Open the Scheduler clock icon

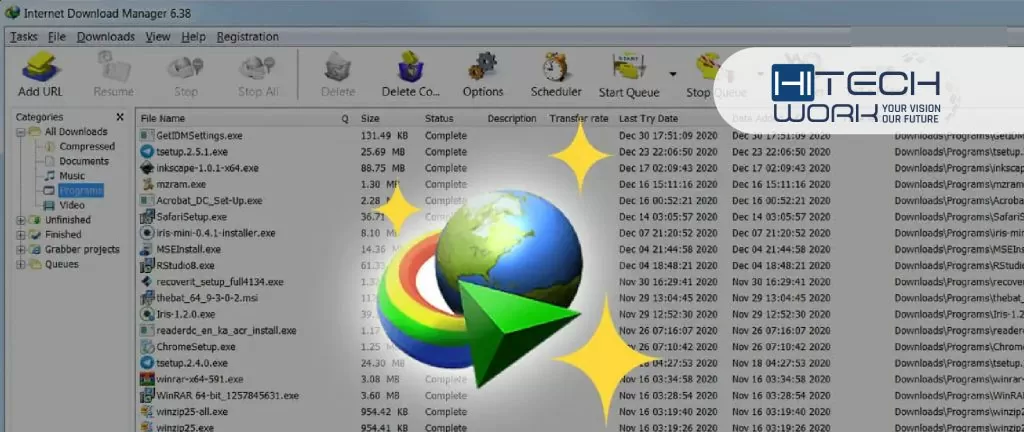coord(556,67)
